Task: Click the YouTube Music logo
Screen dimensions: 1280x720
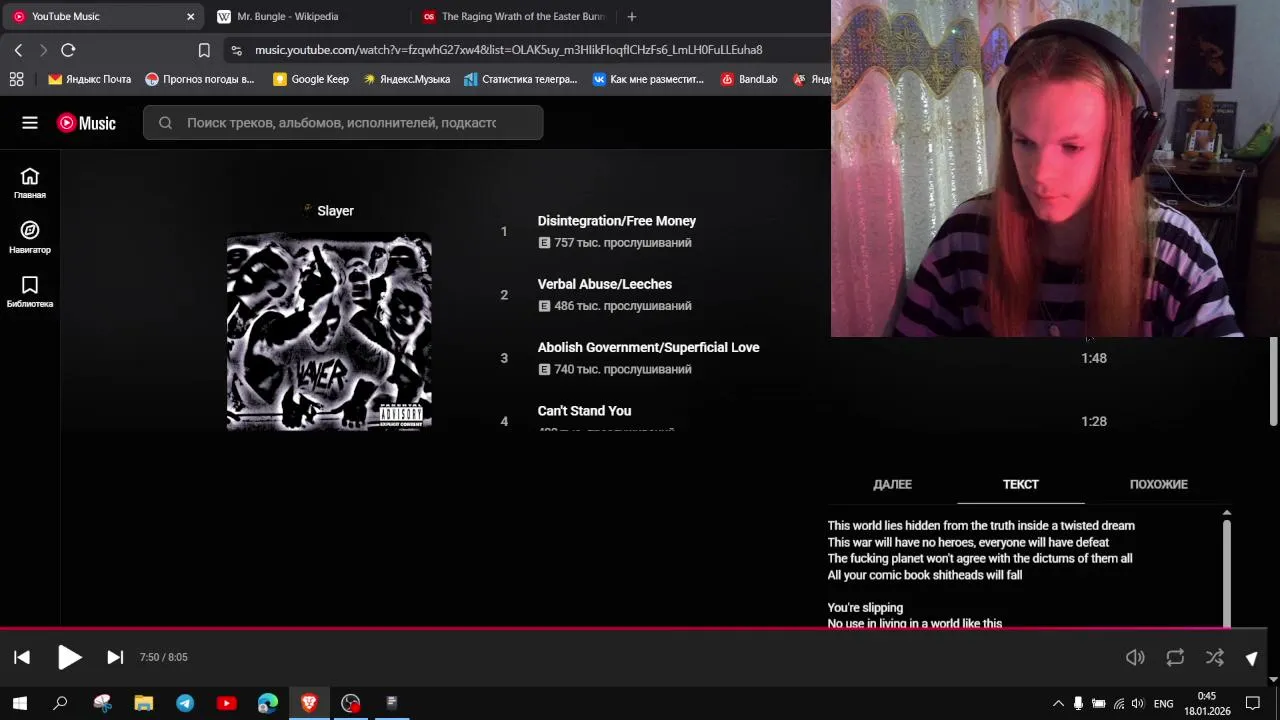Action: (x=86, y=123)
